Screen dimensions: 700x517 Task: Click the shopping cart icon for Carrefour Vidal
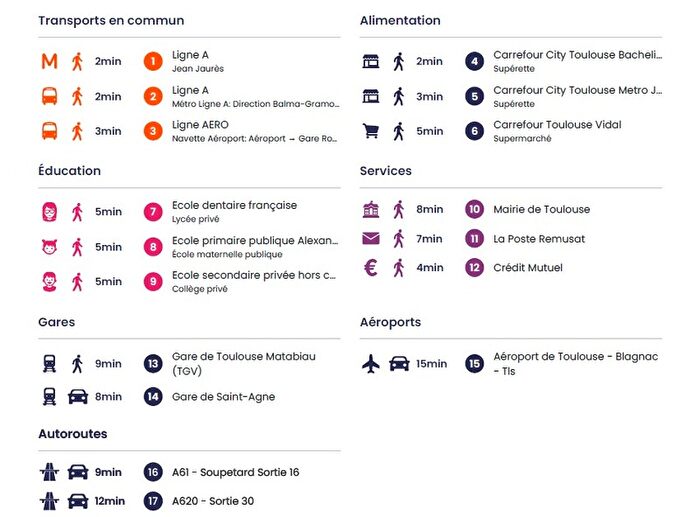(371, 131)
